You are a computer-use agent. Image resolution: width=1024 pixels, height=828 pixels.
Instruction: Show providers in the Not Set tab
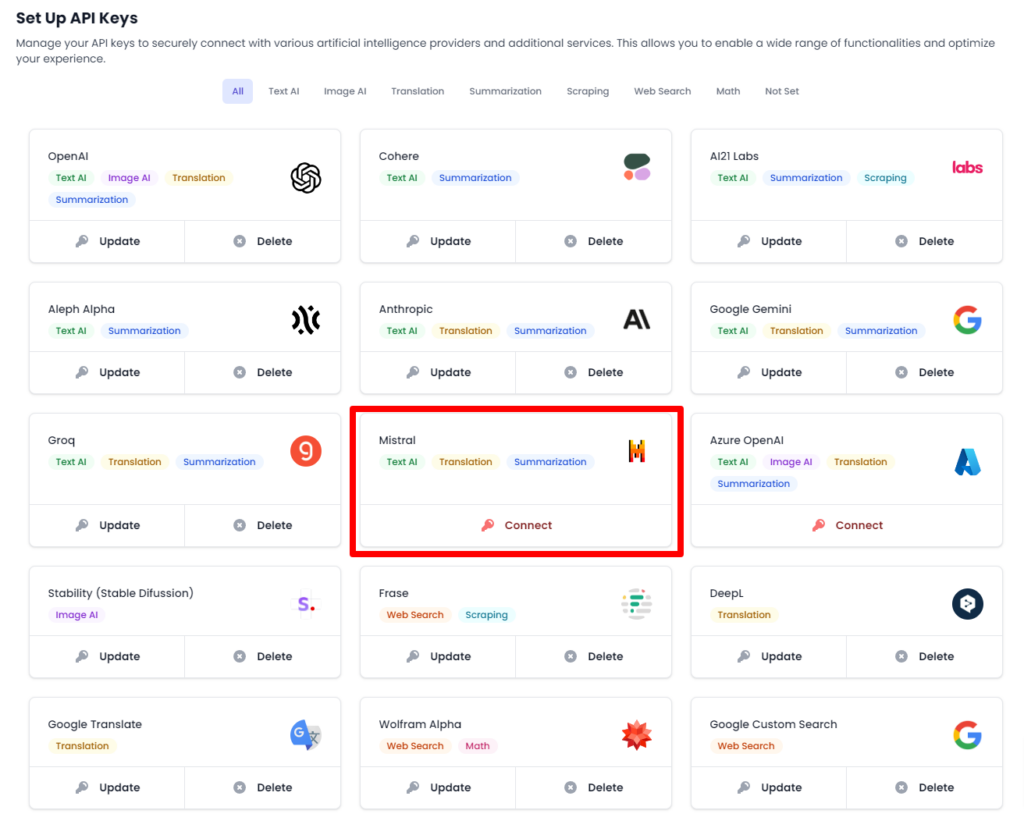782,91
